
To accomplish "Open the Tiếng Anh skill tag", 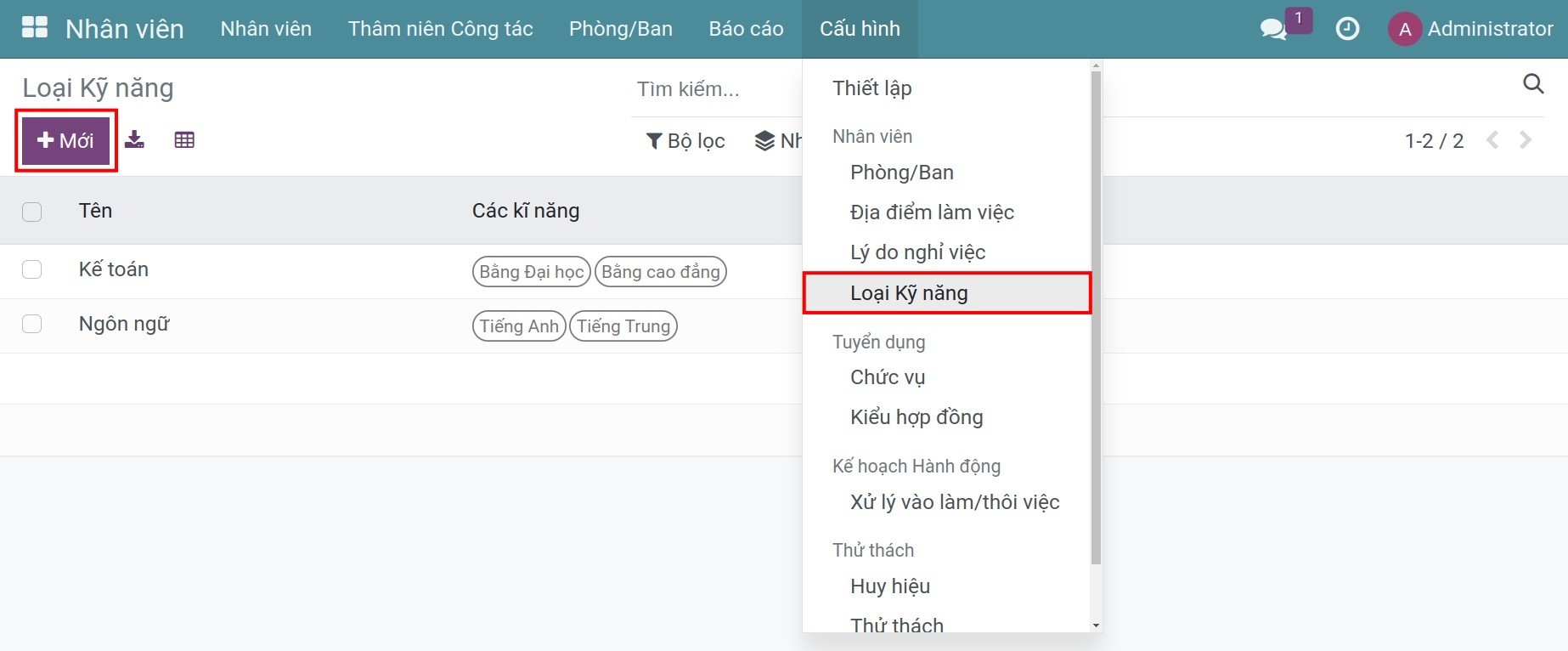I will coord(519,326).
